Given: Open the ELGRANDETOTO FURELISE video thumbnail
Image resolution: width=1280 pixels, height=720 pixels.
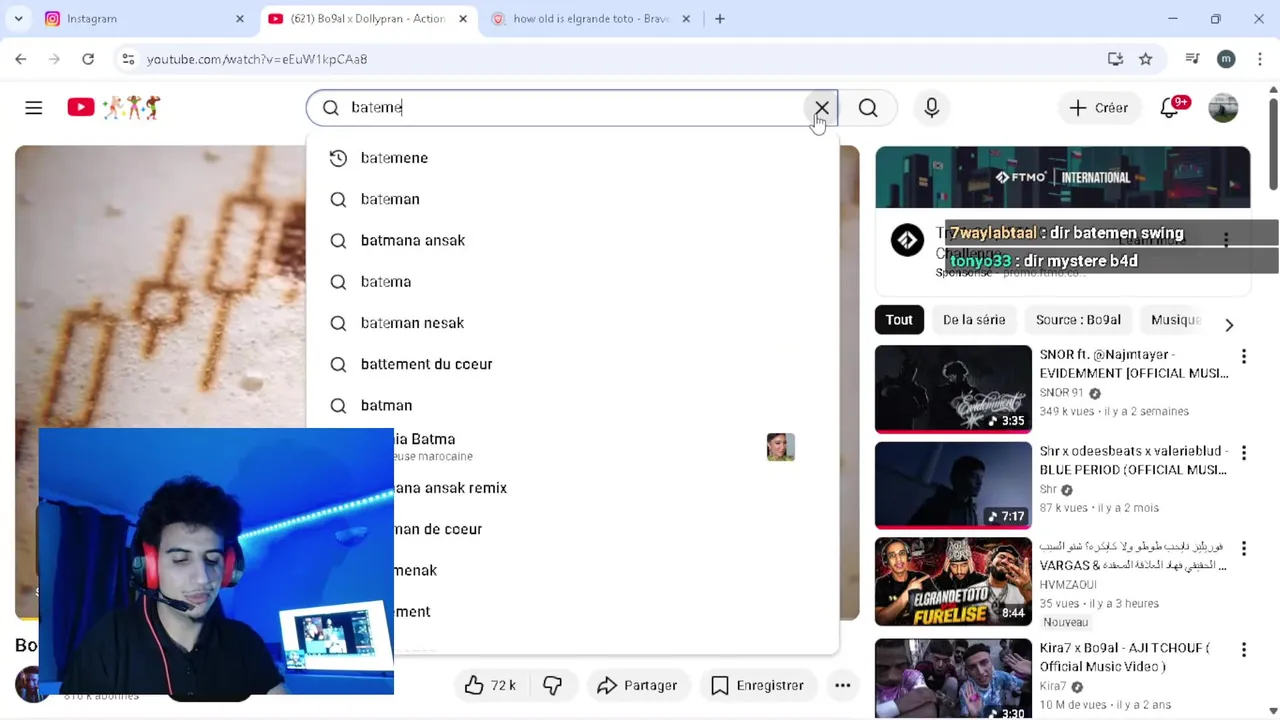Looking at the screenshot, I should click(953, 582).
